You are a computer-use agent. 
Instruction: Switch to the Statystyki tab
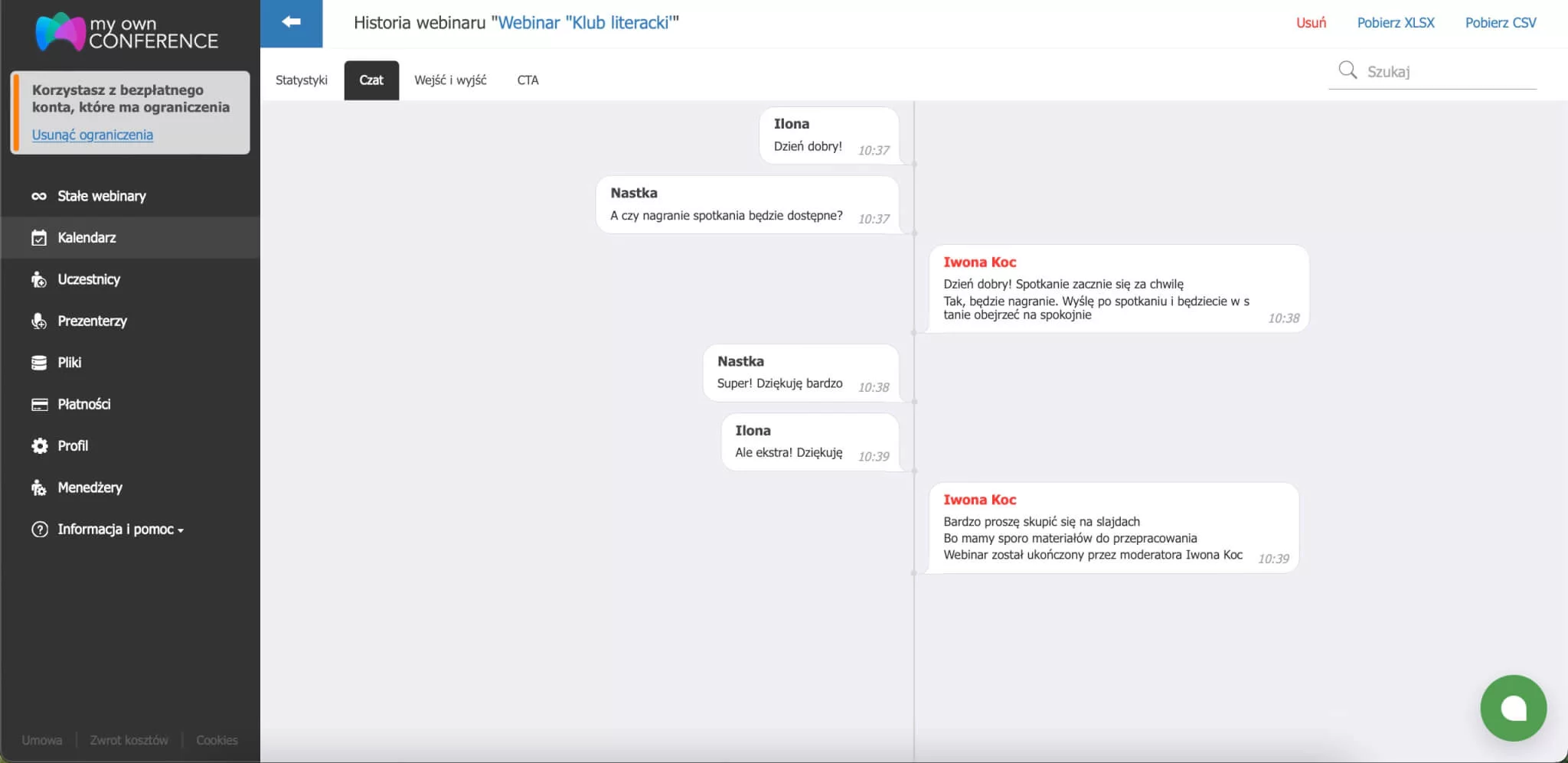coord(302,80)
